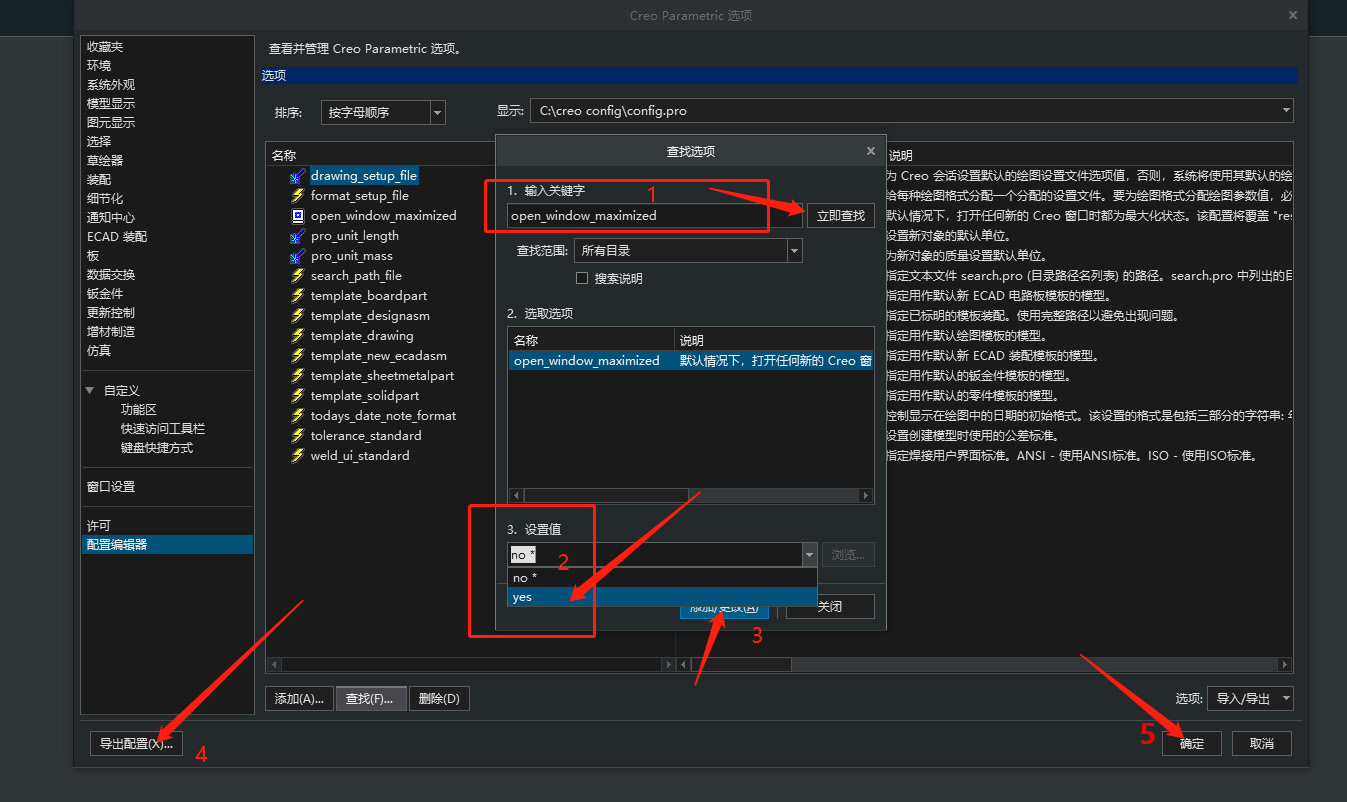The height and width of the screenshot is (802, 1347).
Task: Click the lightning icon beside template_designasm
Action: (297, 316)
